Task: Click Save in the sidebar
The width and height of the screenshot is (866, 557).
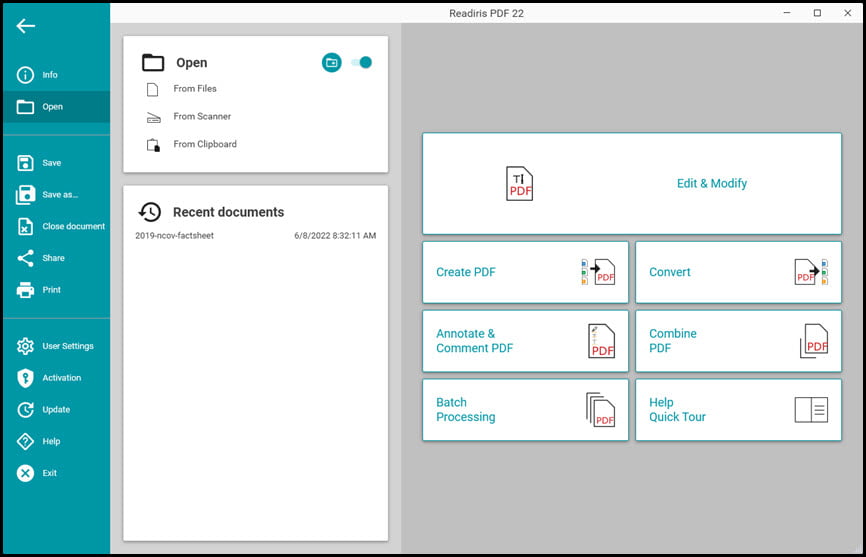Action: point(56,163)
